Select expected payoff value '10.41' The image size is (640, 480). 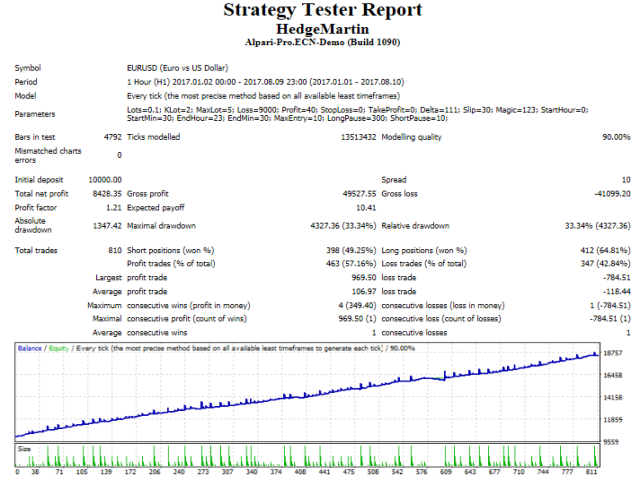366,207
